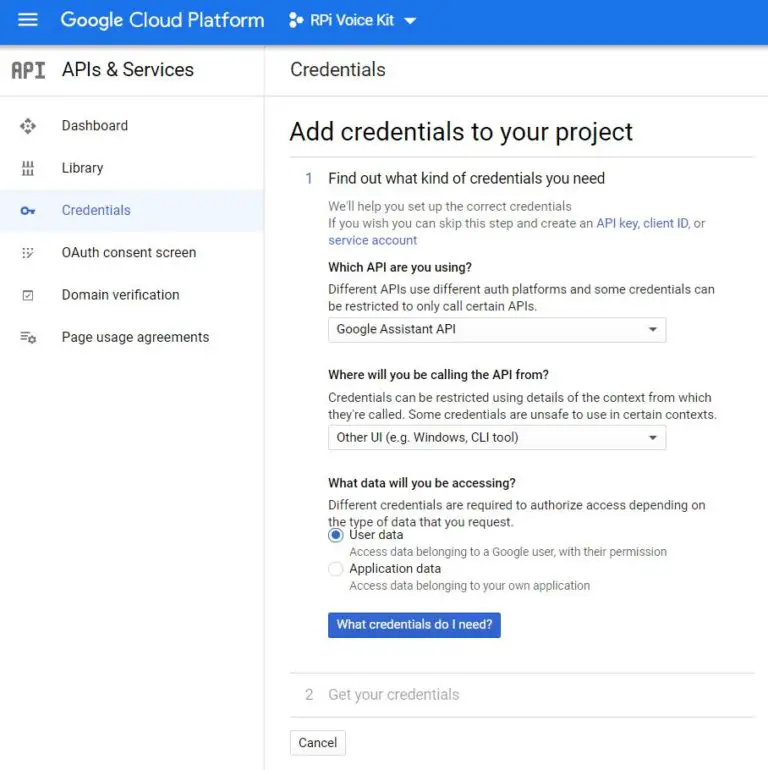Click the What data will you be accessing? label

pos(422,483)
